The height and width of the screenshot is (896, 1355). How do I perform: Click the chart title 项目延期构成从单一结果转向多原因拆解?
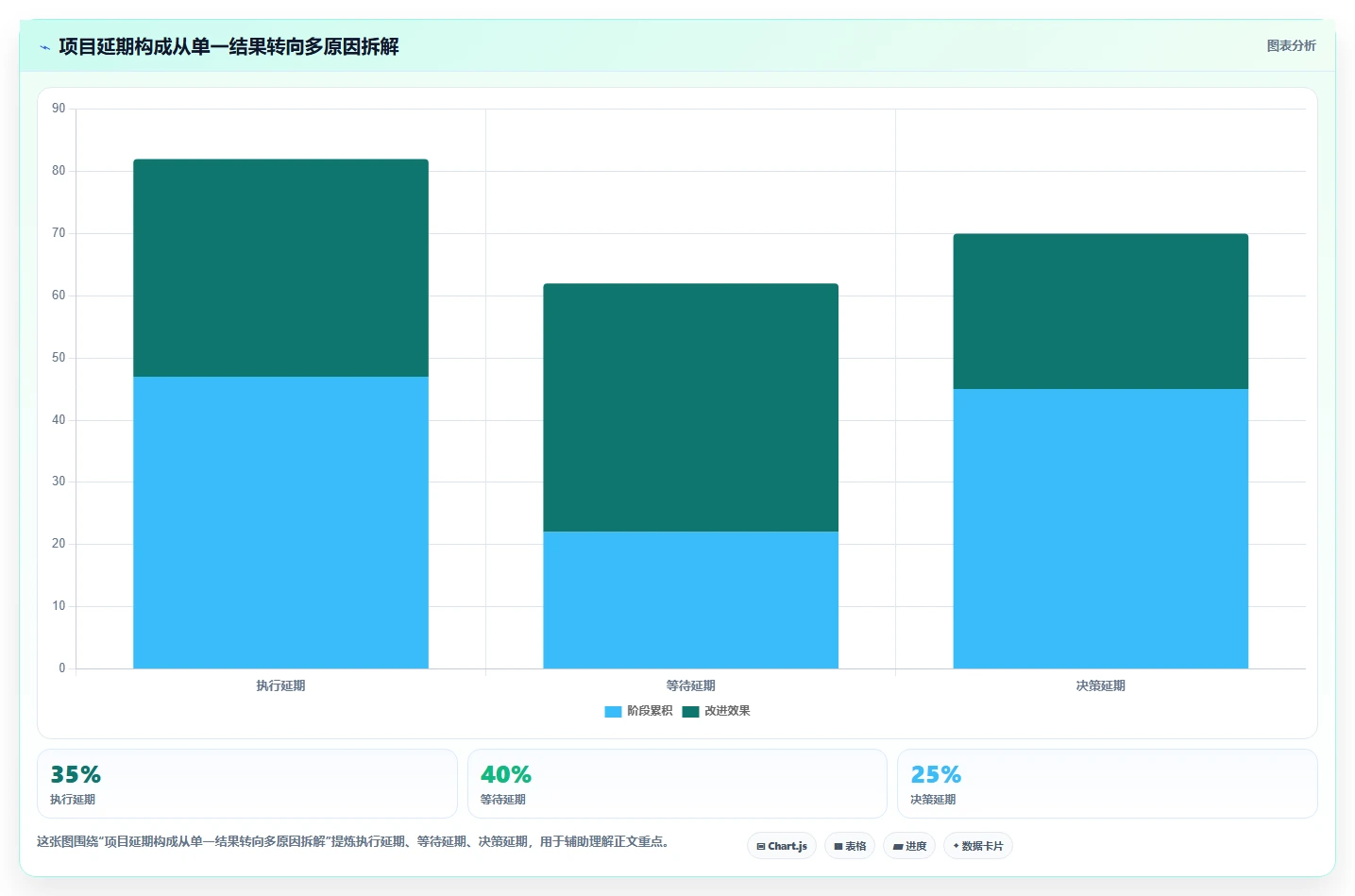229,46
